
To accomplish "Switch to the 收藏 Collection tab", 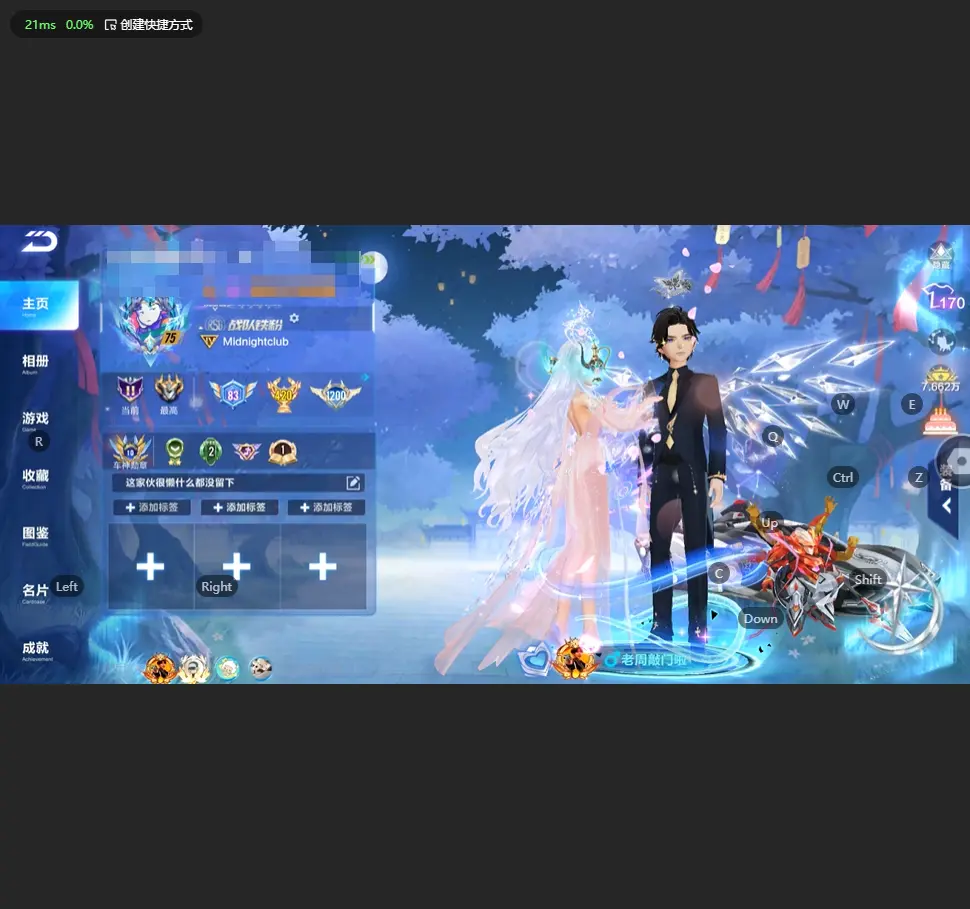I will pyautogui.click(x=35, y=478).
